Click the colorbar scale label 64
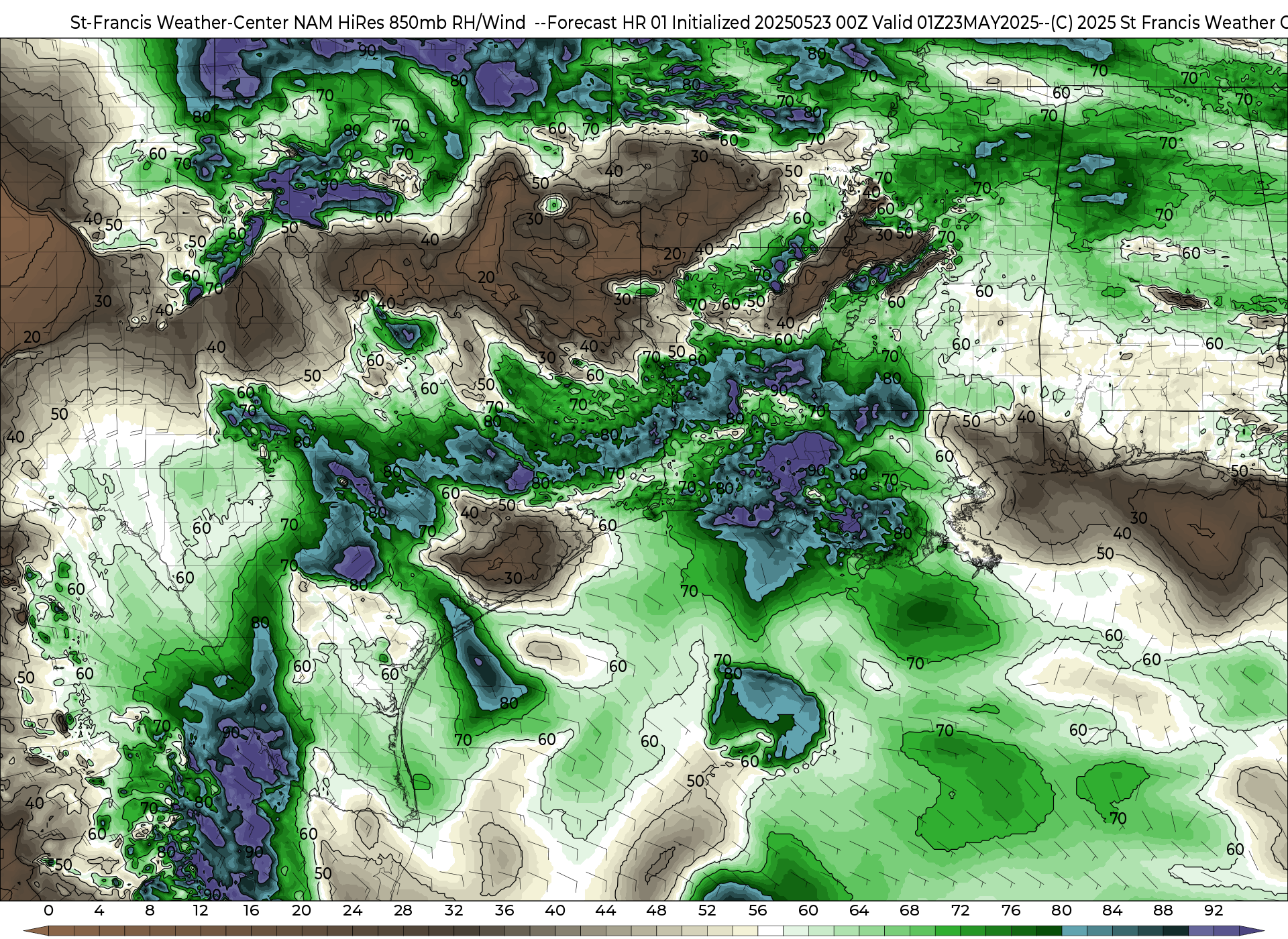The width and height of the screenshot is (1288, 939). [x=859, y=910]
